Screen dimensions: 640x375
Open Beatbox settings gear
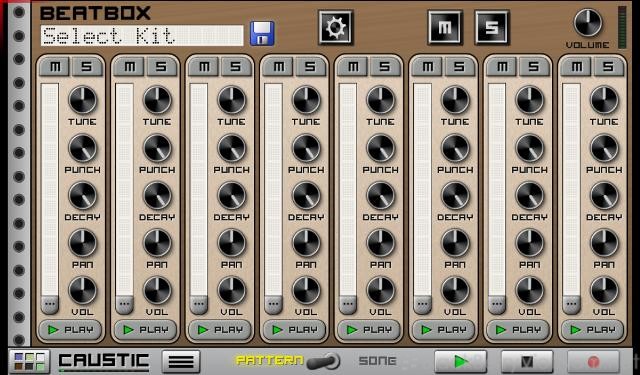click(x=336, y=28)
